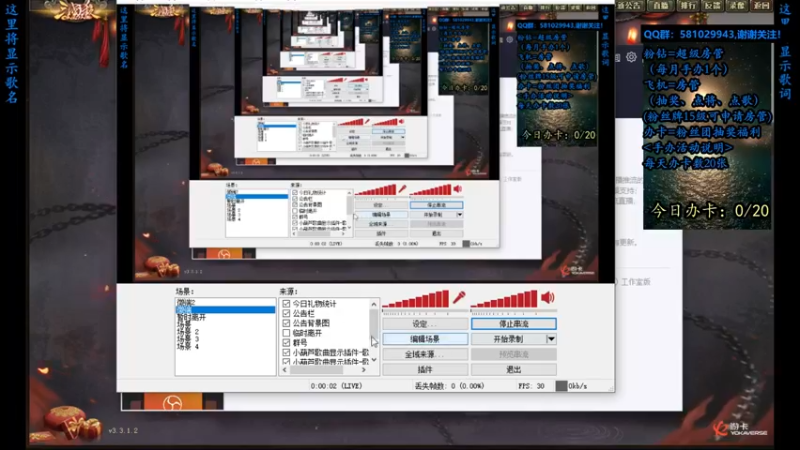800x450 pixels.
Task: Click the up arrow of the sources scrollbar
Action: pos(374,304)
